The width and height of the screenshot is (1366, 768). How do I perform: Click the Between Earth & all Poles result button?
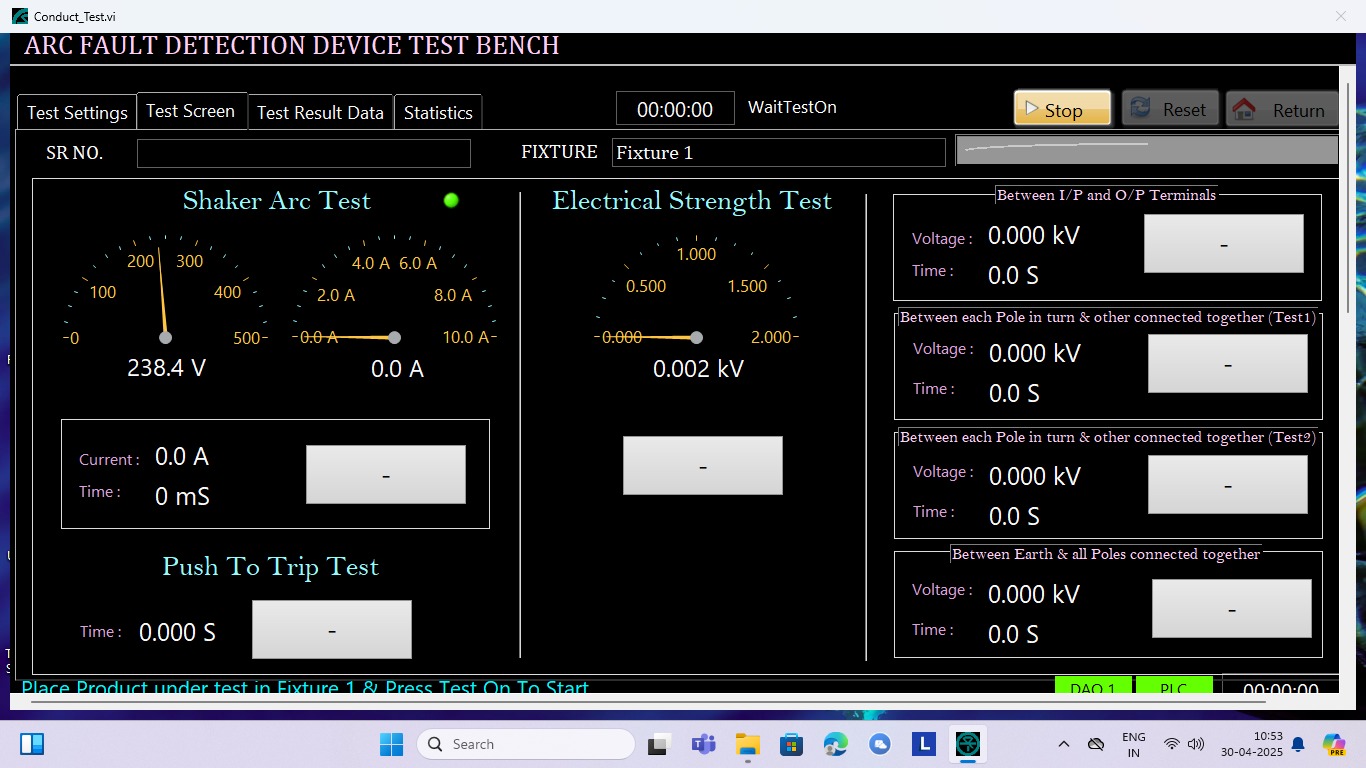[1231, 608]
